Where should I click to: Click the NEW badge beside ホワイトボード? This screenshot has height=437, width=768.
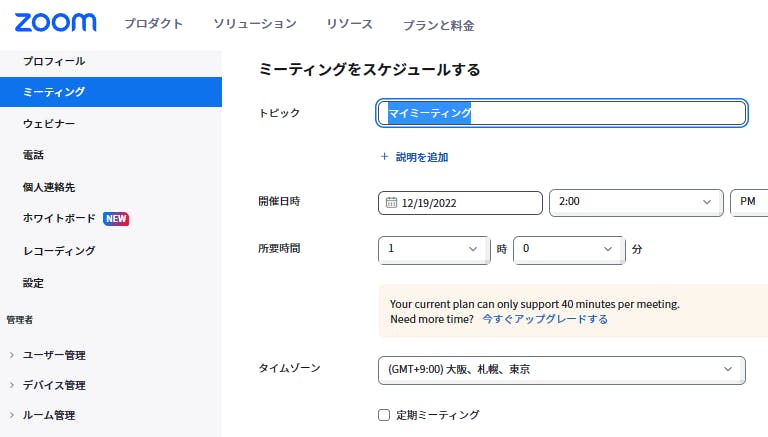[x=116, y=219]
